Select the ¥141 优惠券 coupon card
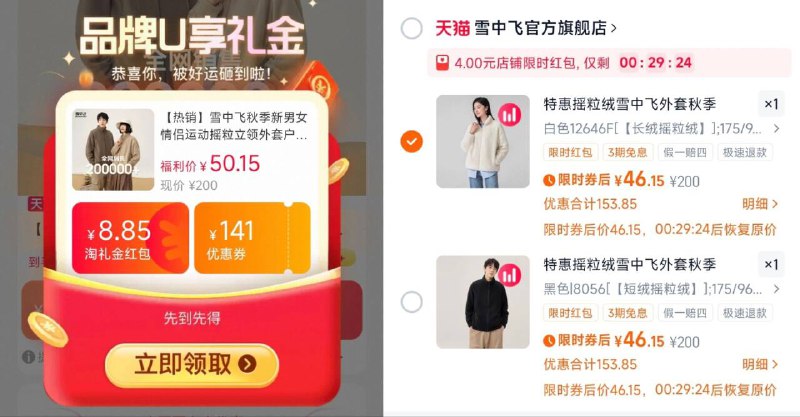 (252, 238)
